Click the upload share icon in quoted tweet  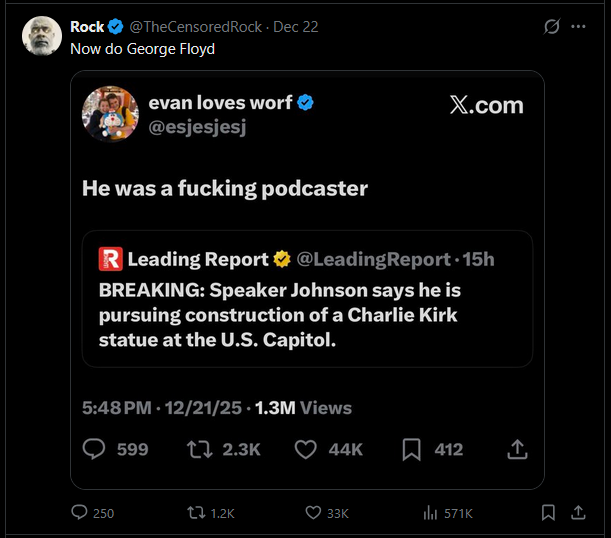click(517, 450)
